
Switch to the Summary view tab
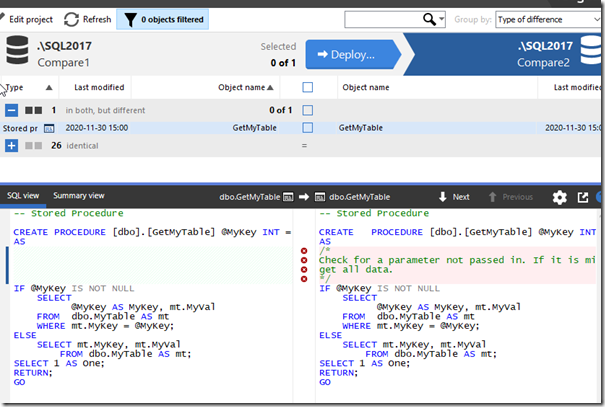[79, 196]
